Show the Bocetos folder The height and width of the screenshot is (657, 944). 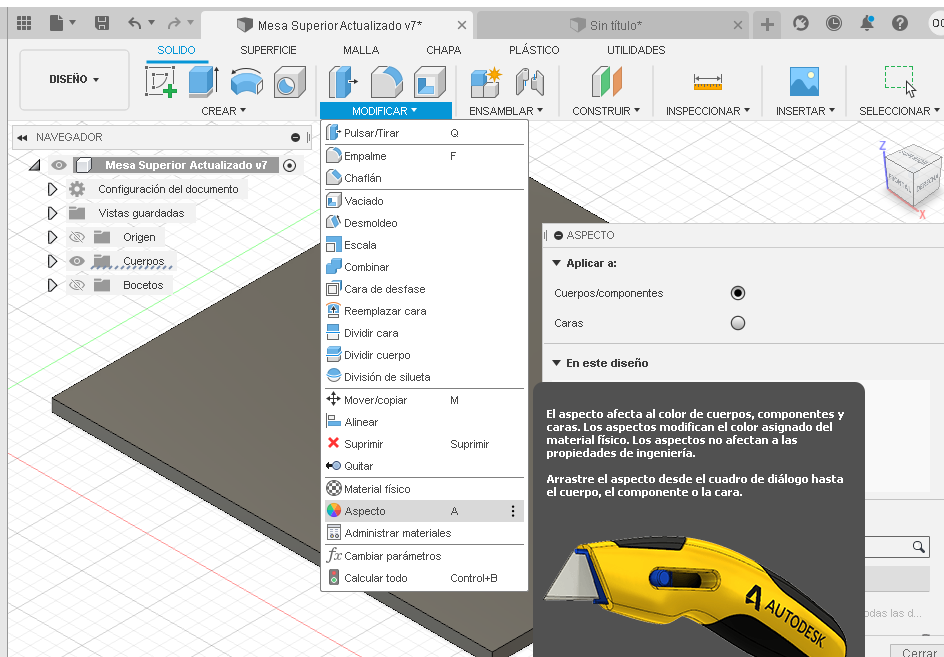click(77, 285)
